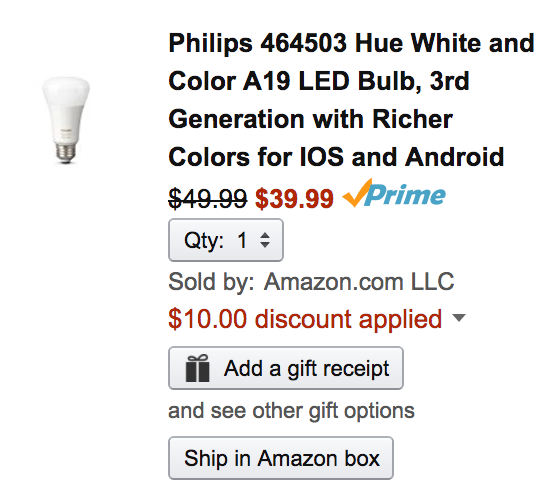Click the Add a gift receipt button
This screenshot has height=498, width=546.
click(286, 368)
